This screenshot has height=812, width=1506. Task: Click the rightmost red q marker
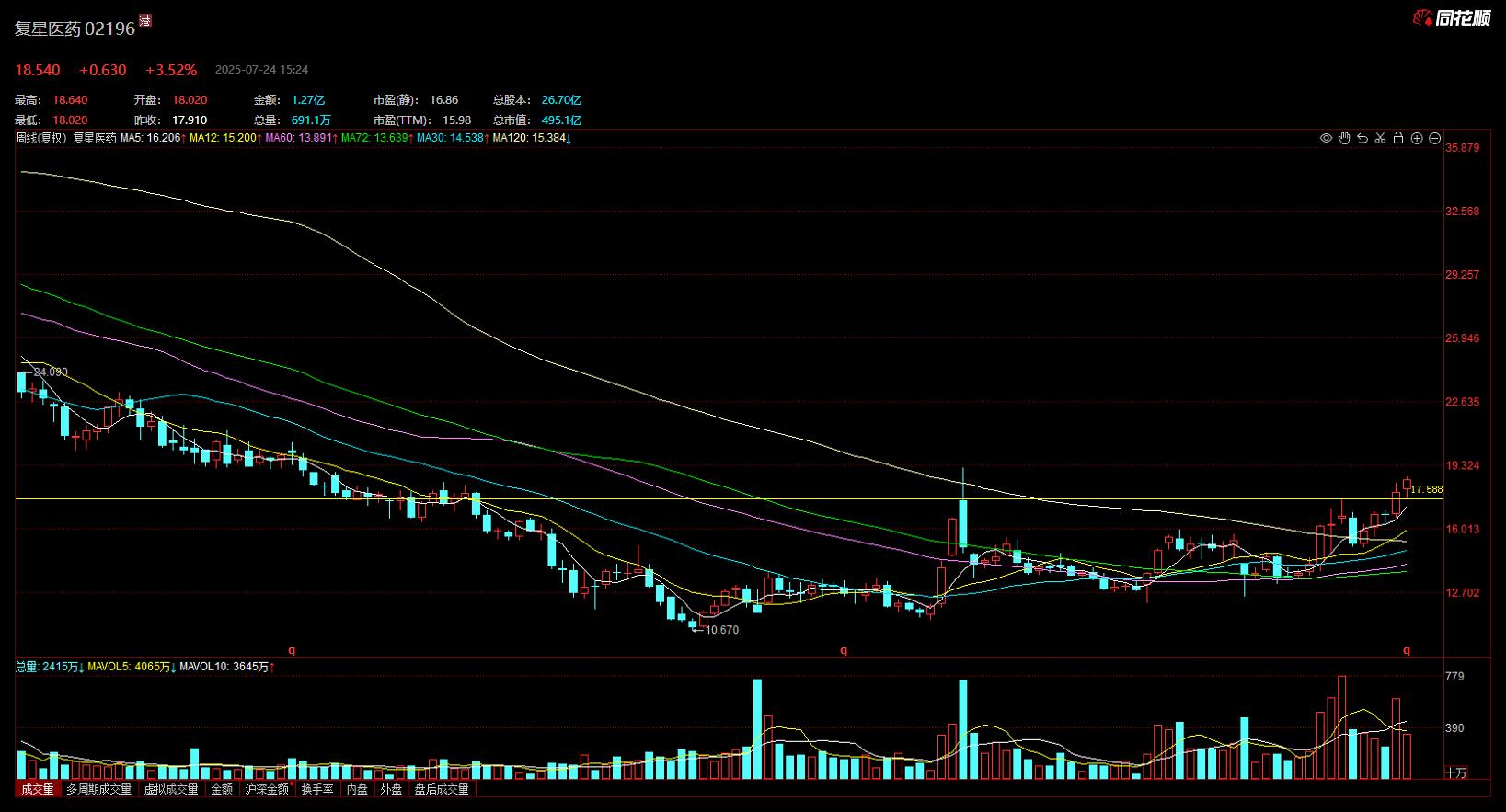pyautogui.click(x=1406, y=649)
